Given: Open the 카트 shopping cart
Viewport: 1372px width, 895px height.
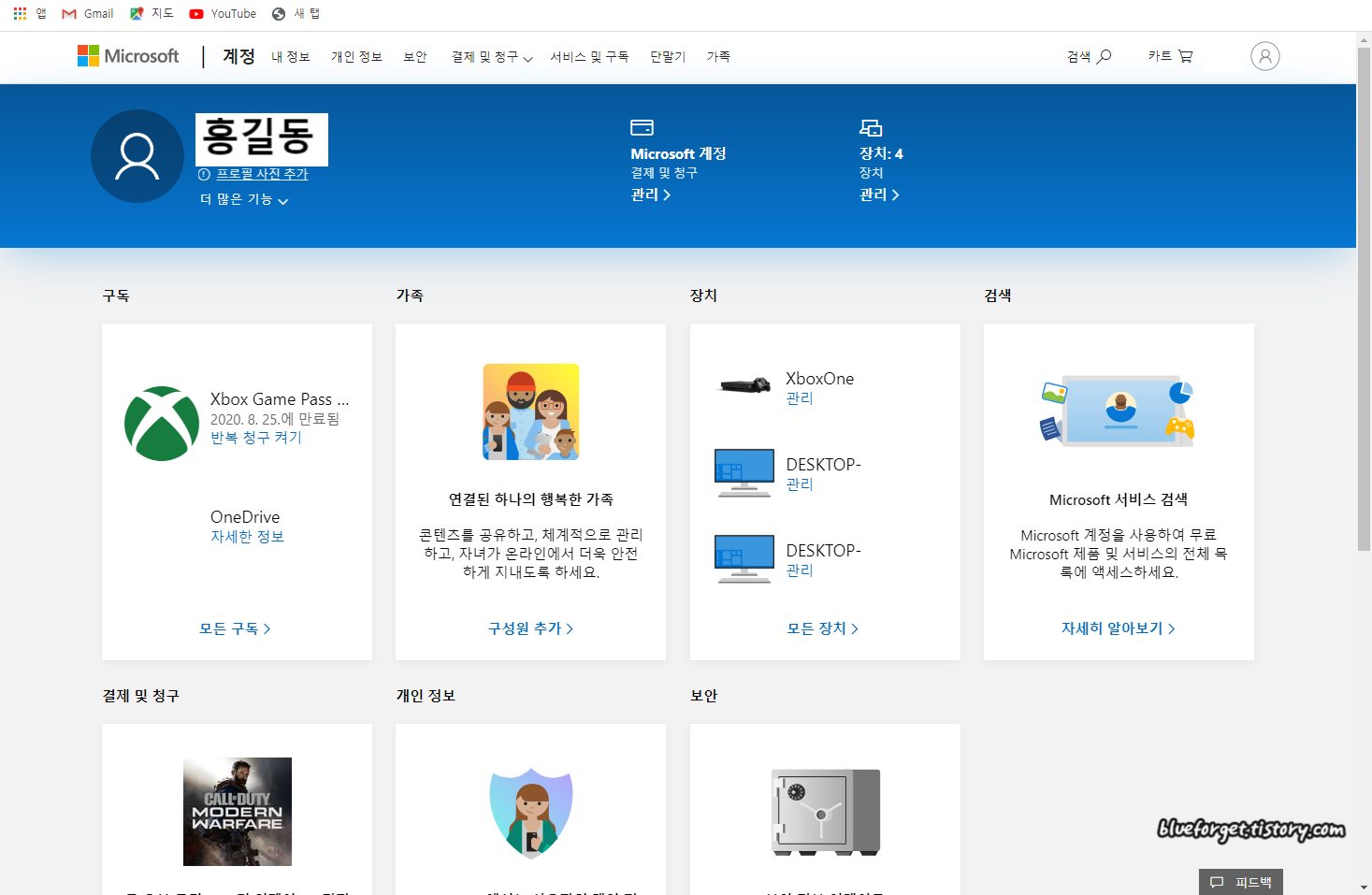Looking at the screenshot, I should tap(1170, 56).
